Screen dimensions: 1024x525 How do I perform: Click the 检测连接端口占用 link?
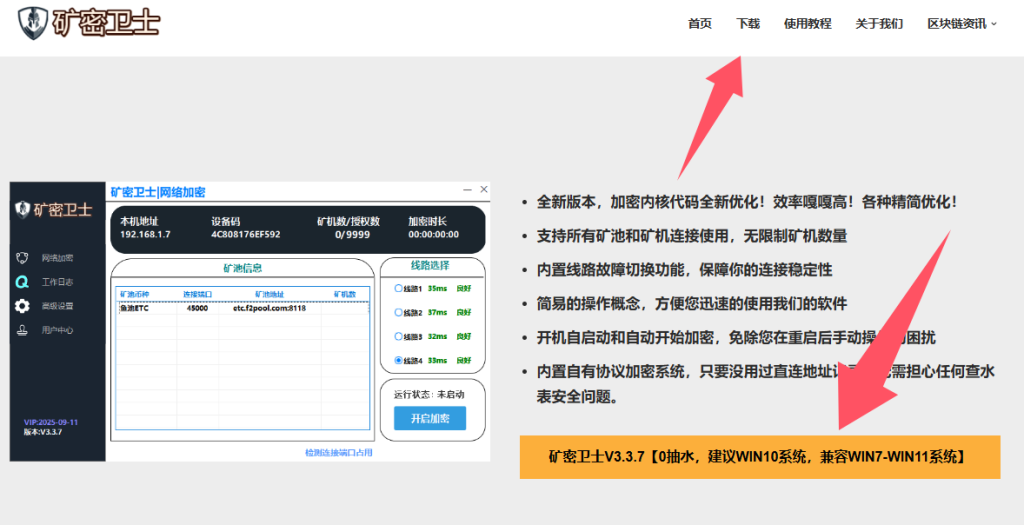(338, 453)
